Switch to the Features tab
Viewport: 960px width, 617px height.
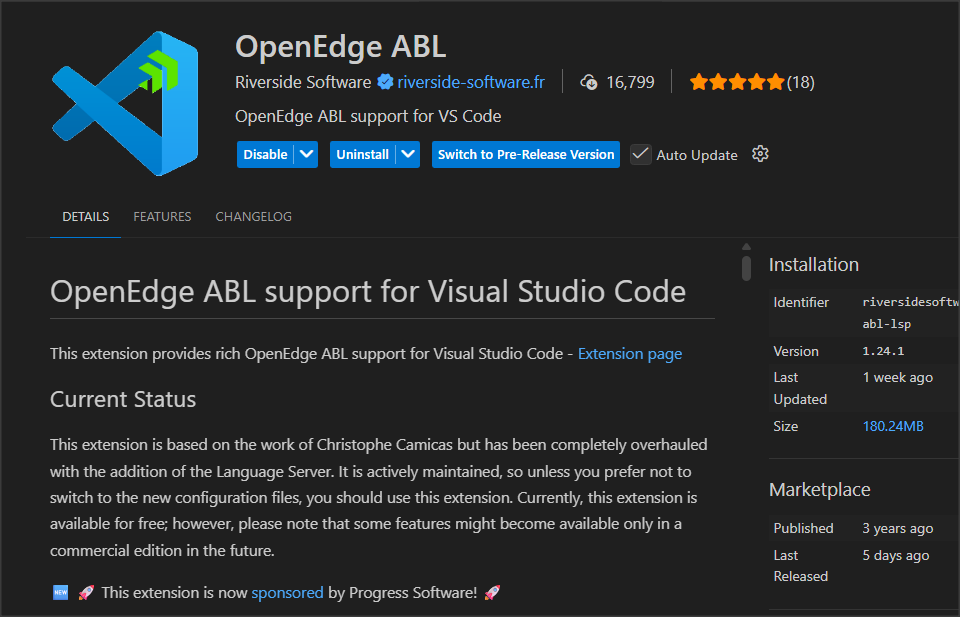[x=162, y=216]
